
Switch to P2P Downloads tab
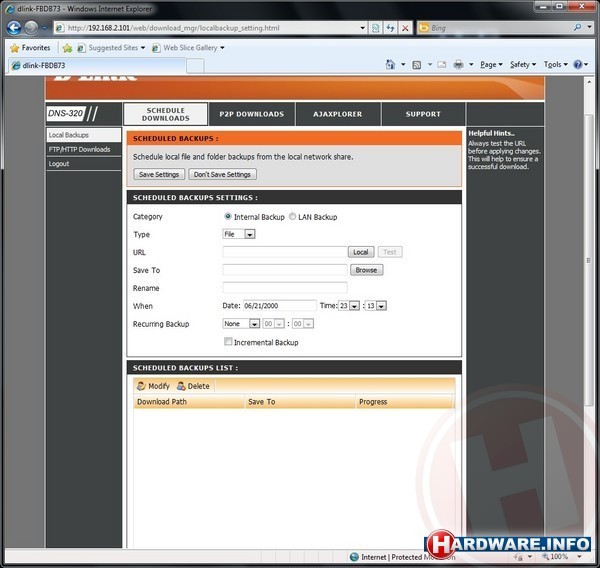(252, 114)
